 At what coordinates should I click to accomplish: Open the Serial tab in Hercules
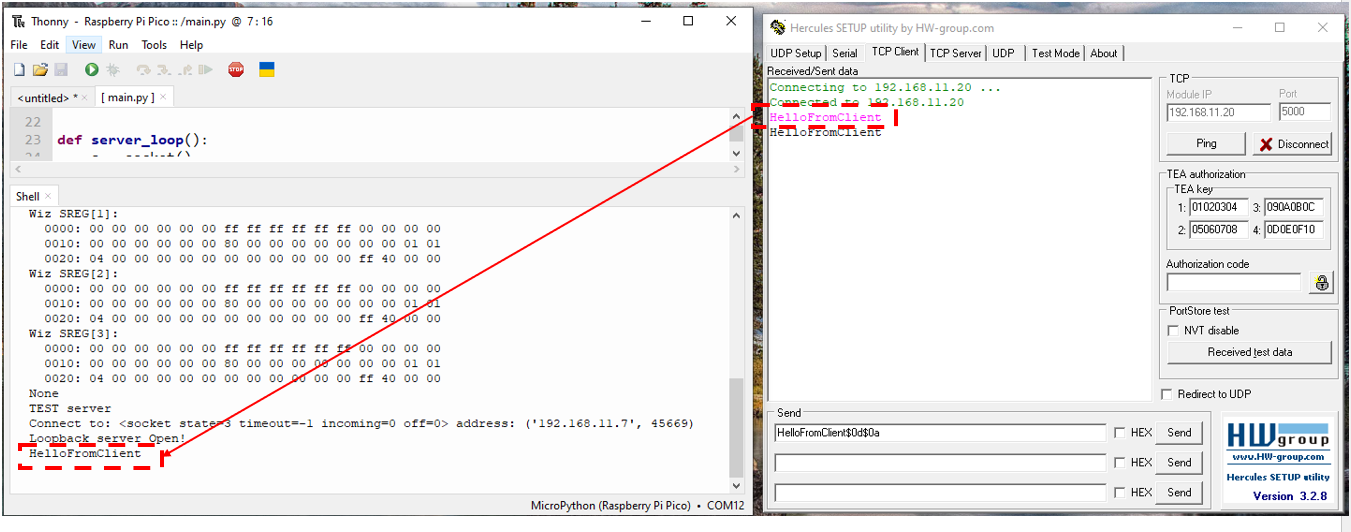click(845, 53)
